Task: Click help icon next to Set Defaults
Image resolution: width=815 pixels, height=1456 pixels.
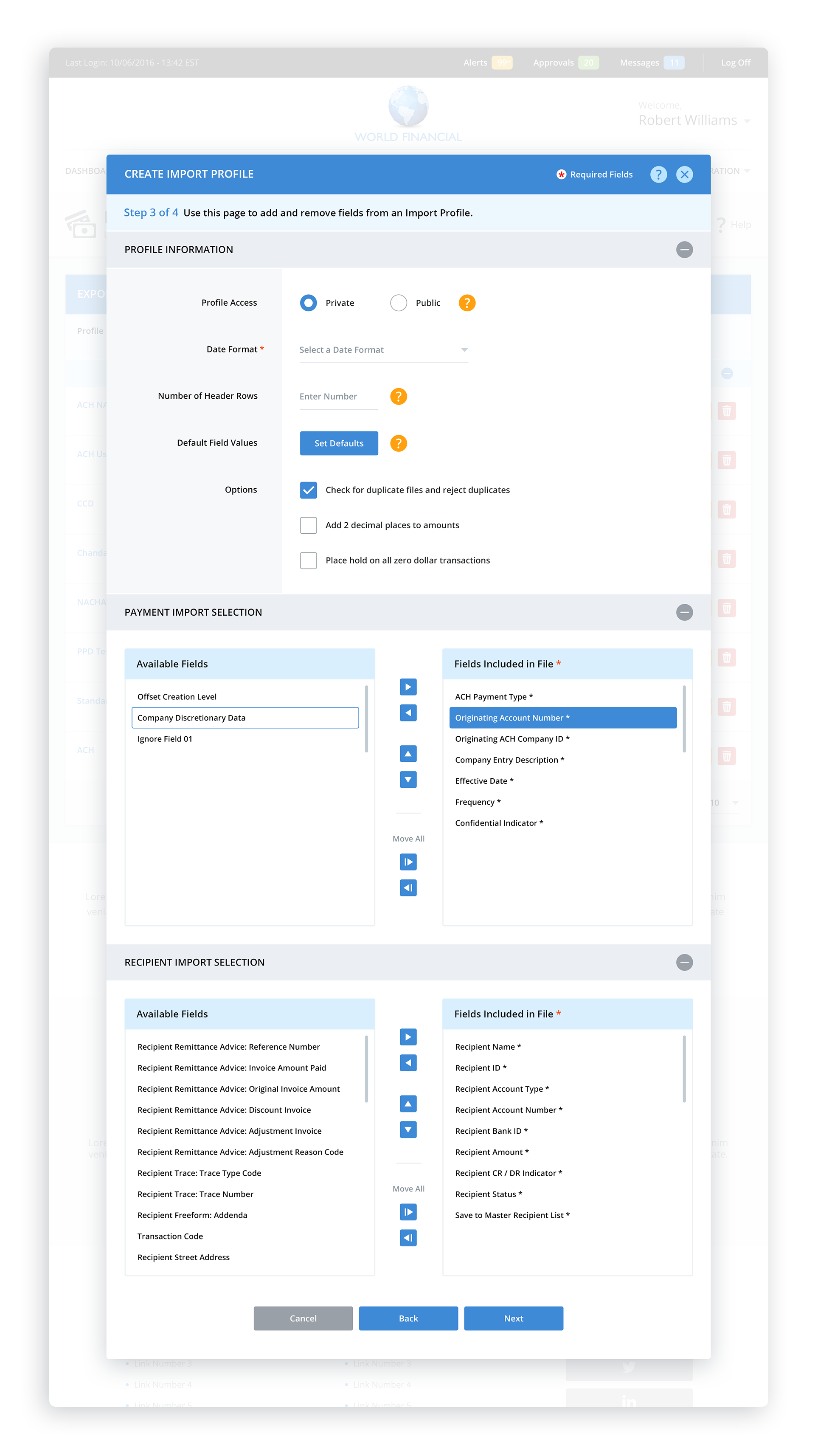Action: pyautogui.click(x=399, y=443)
